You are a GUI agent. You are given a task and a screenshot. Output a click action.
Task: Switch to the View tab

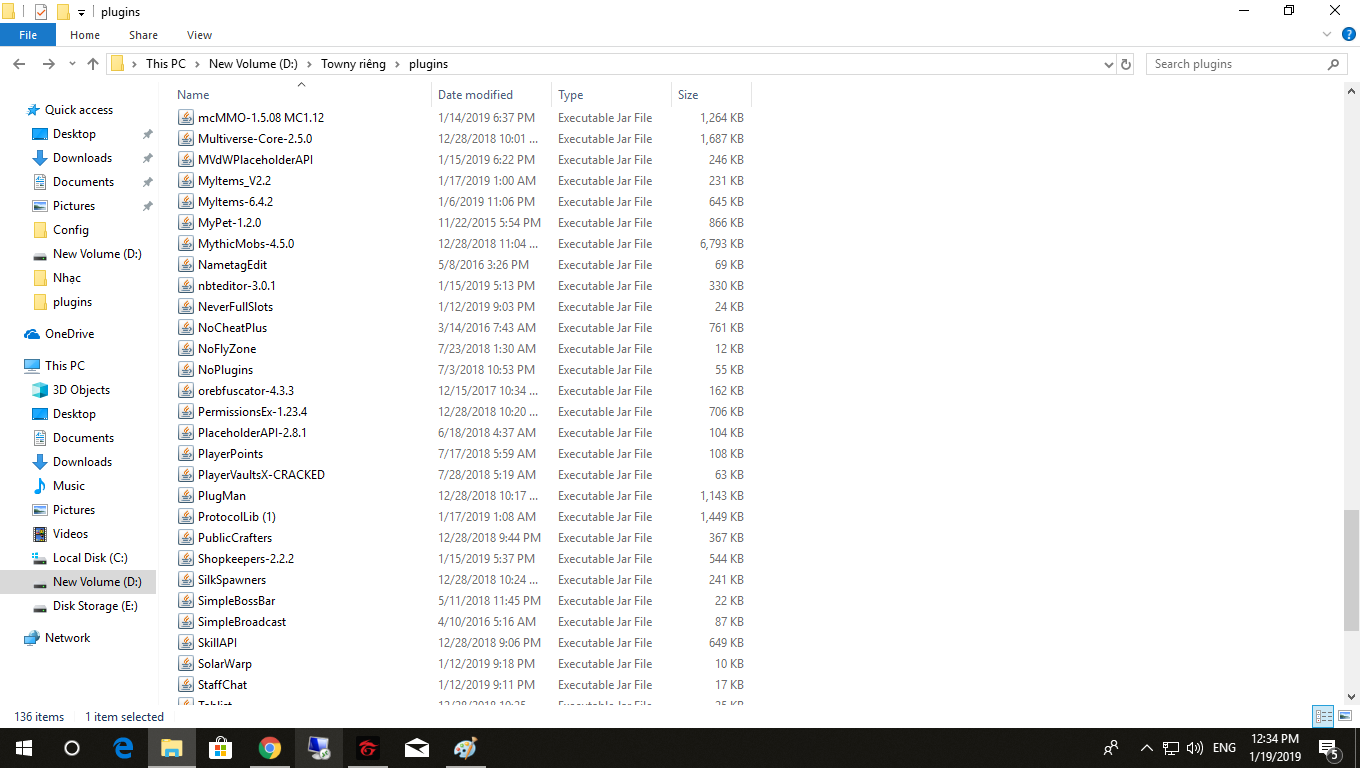point(199,34)
